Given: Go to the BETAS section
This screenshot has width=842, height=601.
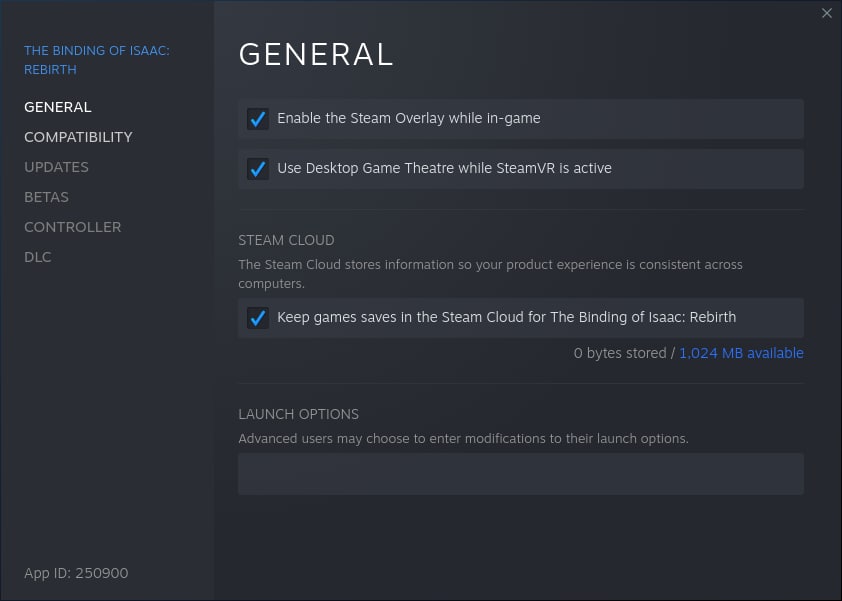Looking at the screenshot, I should [46, 197].
